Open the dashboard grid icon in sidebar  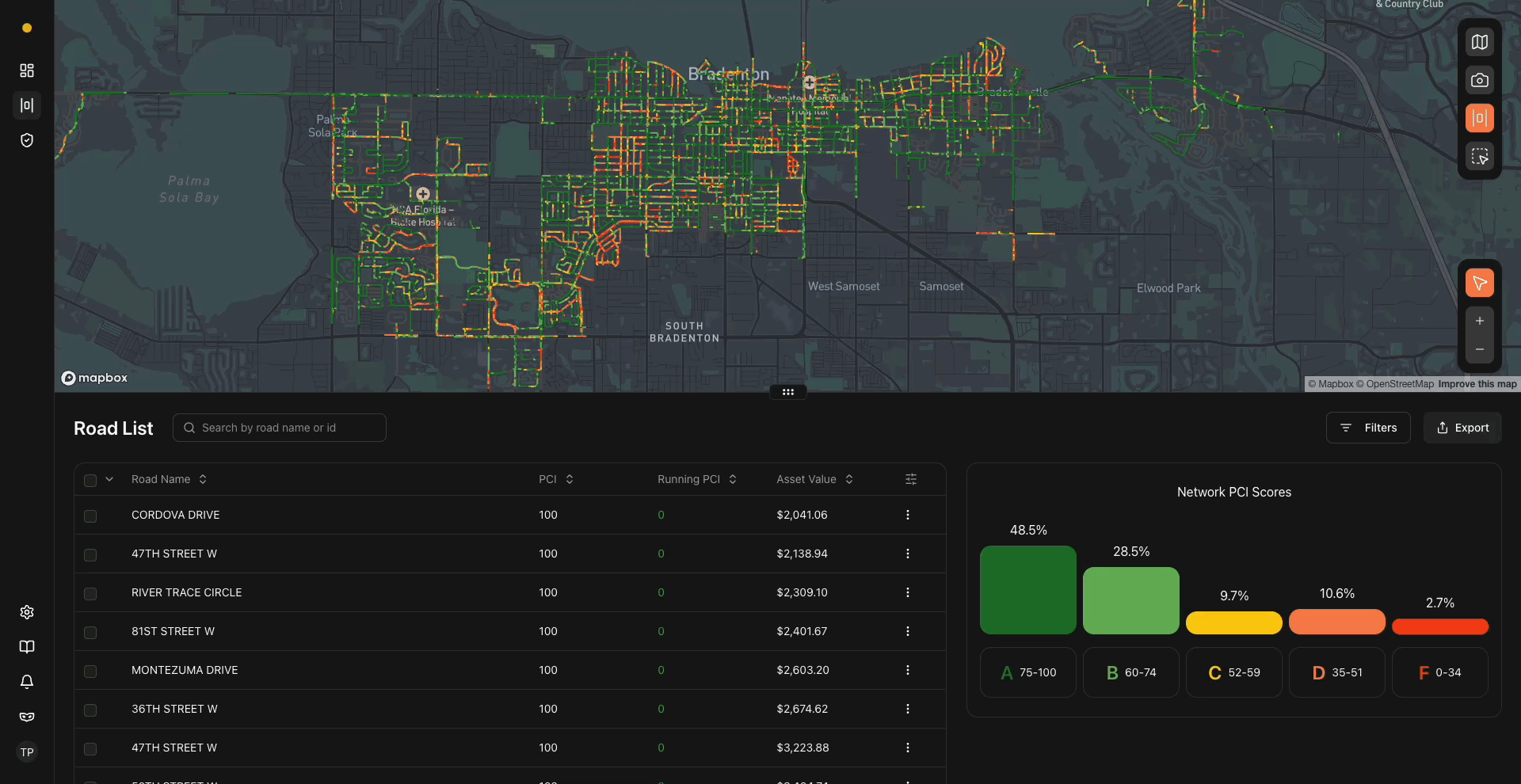click(27, 70)
